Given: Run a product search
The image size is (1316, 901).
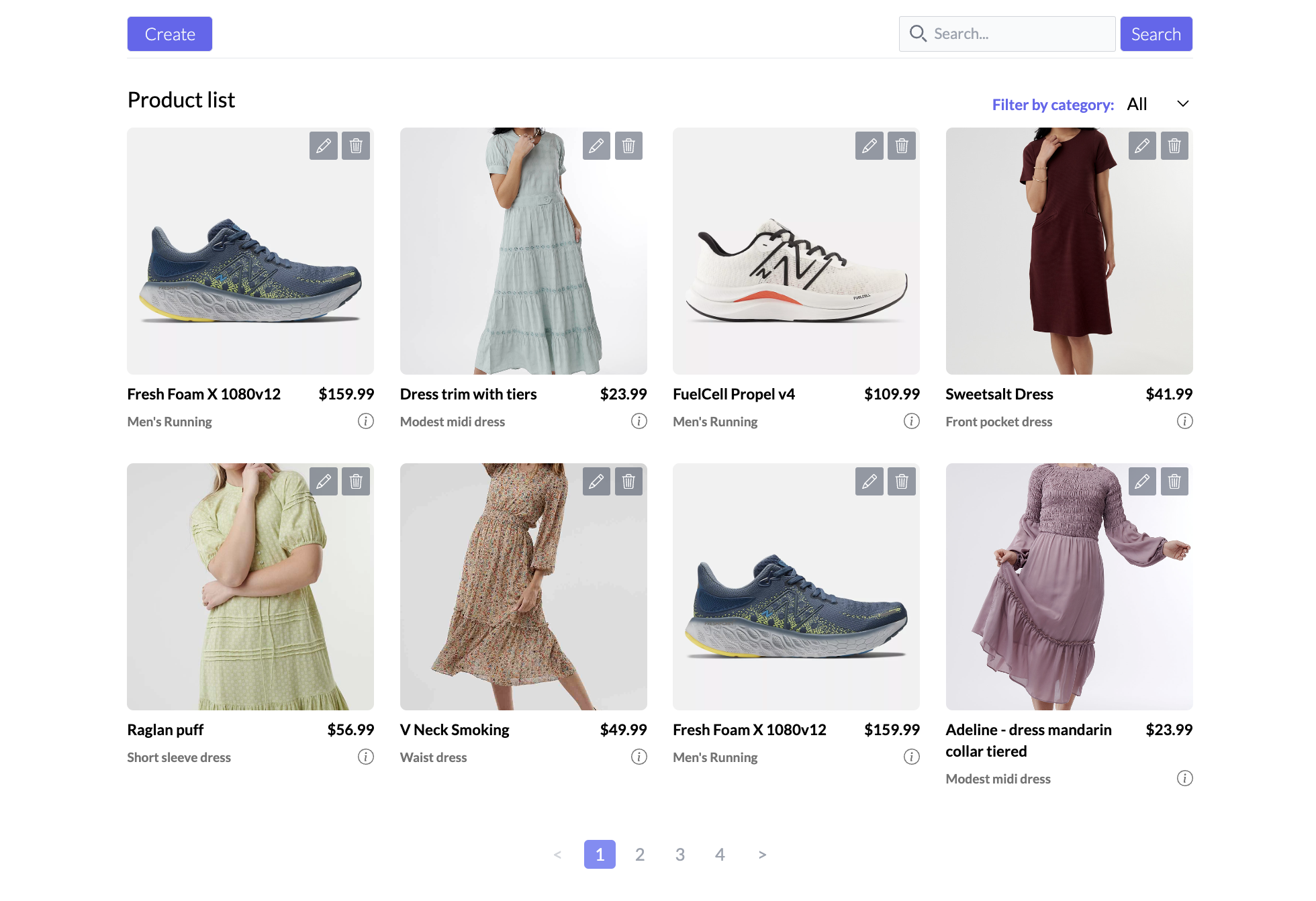Looking at the screenshot, I should click(x=1156, y=34).
